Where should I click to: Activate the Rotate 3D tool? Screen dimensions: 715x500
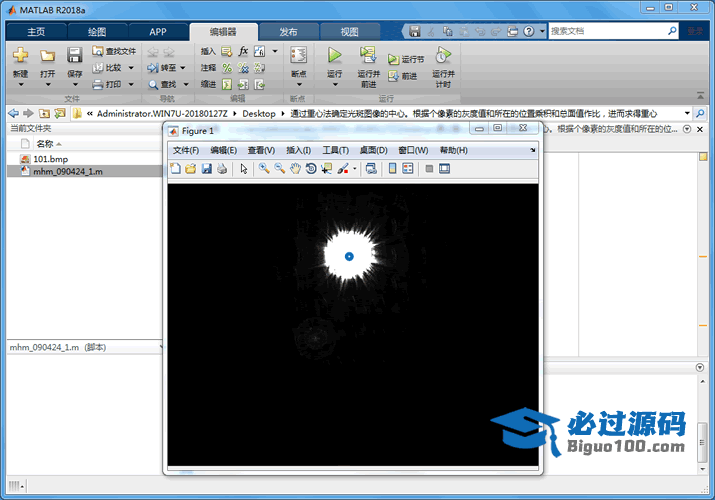tap(310, 169)
